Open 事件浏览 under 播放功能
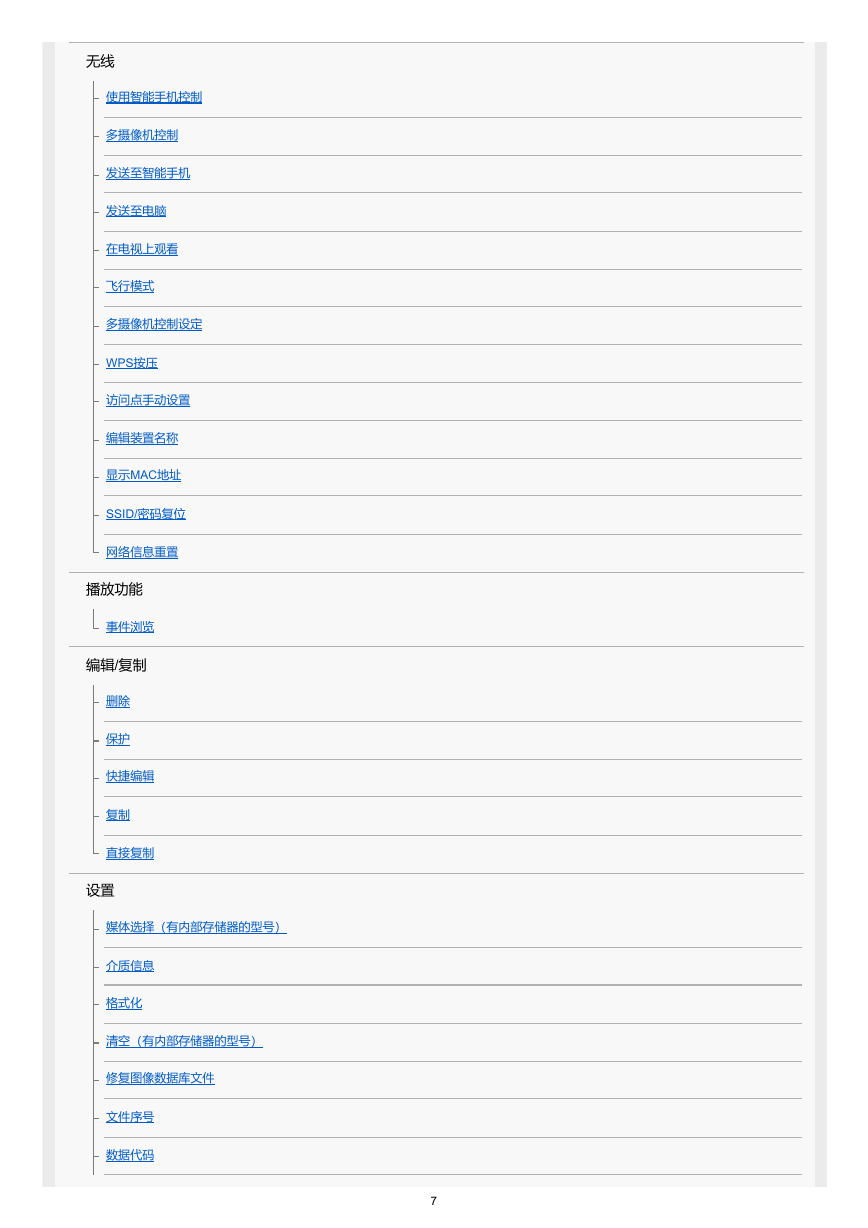The height and width of the screenshot is (1228, 868). point(130,627)
